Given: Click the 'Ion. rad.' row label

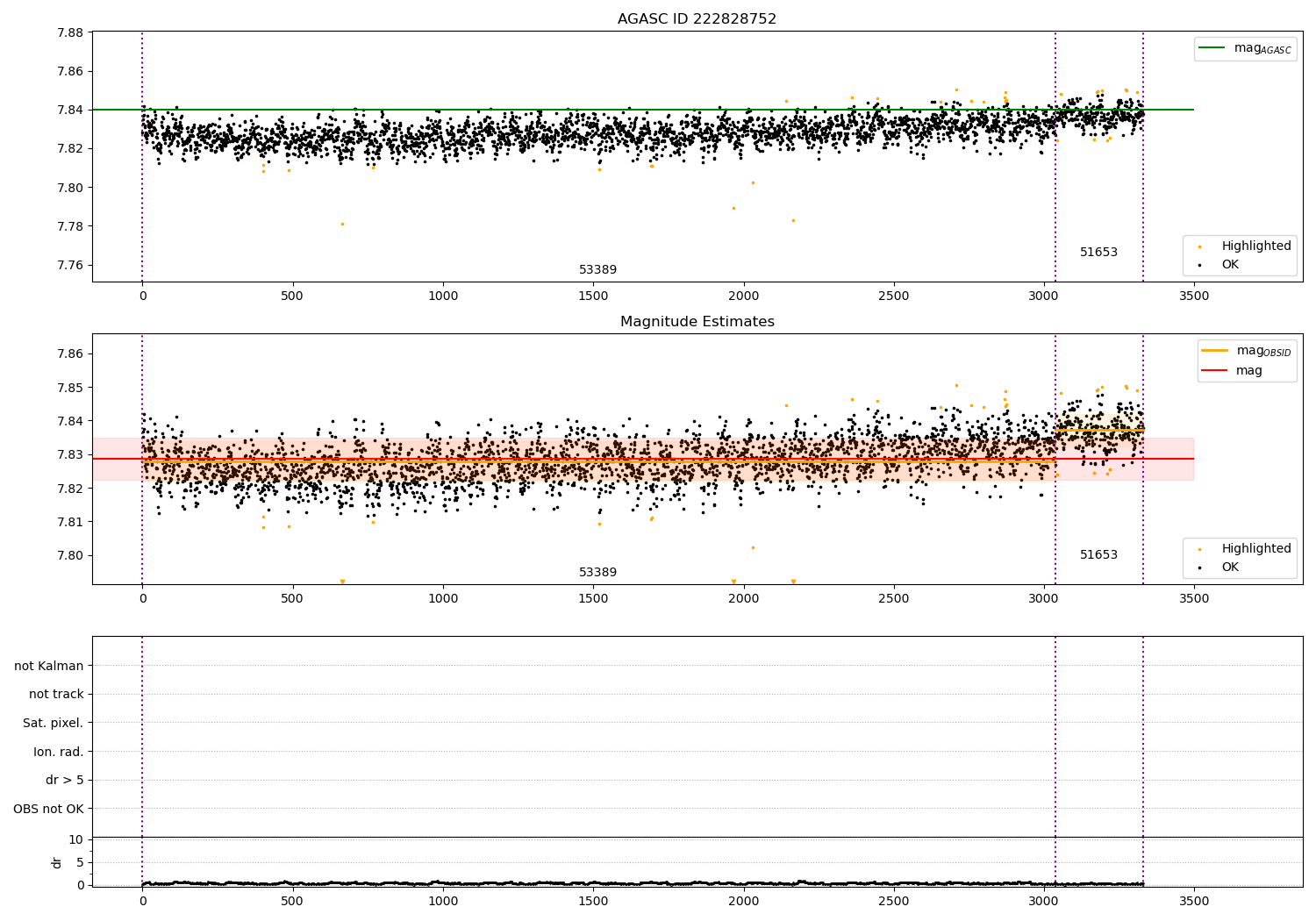Looking at the screenshot, I should pyautogui.click(x=59, y=753).
